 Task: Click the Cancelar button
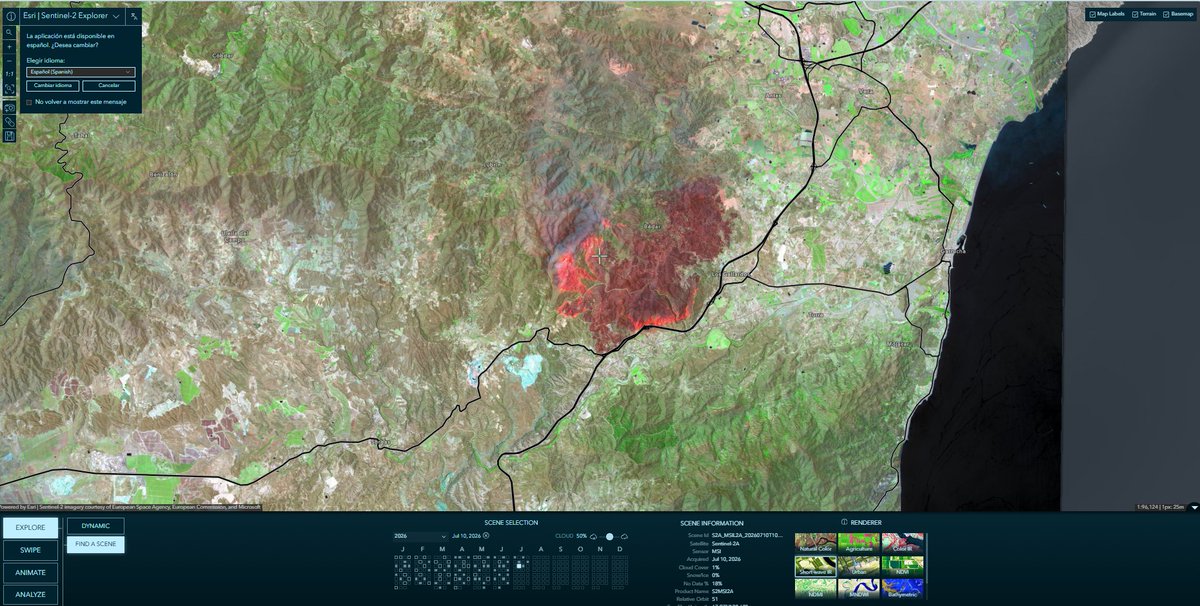(x=109, y=86)
